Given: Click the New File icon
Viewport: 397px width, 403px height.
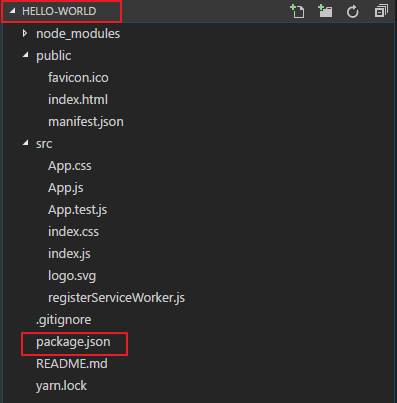Looking at the screenshot, I should [x=297, y=11].
